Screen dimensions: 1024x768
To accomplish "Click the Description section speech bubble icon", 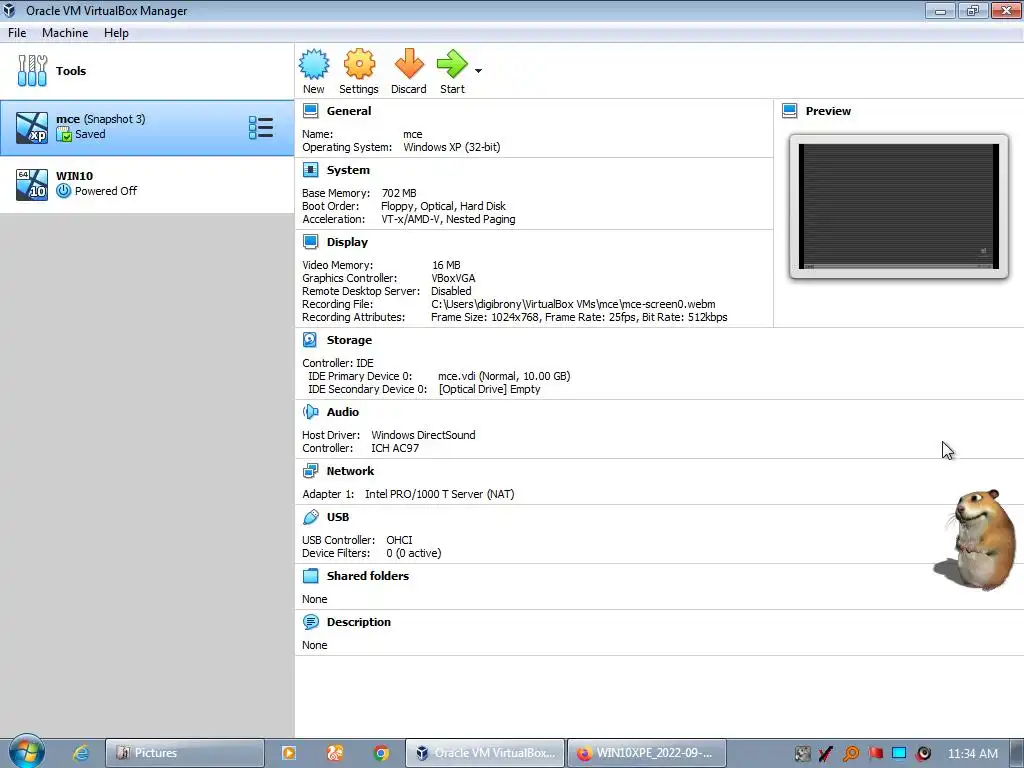I will pos(310,622).
